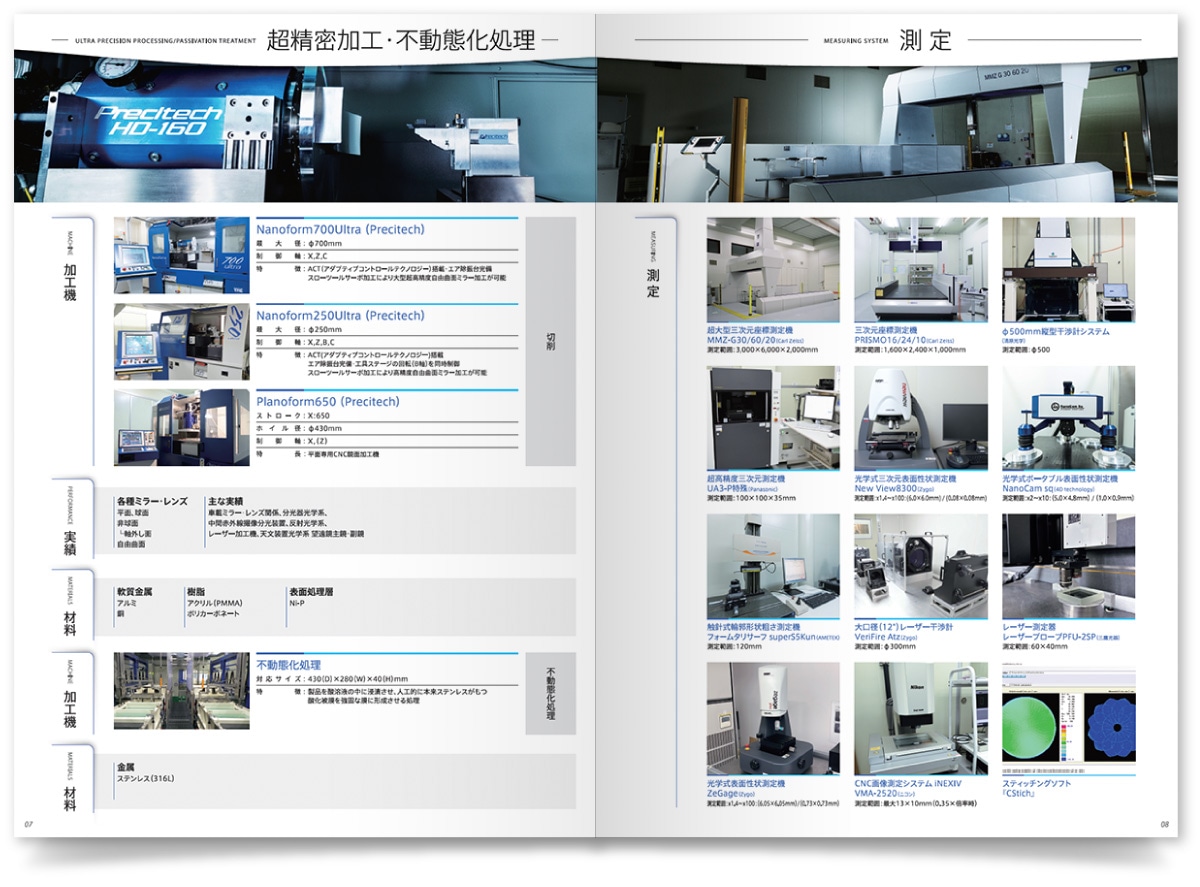This screenshot has width=1200, height=887.
Task: Click the '表面処理層' heading
Action: 311,592
